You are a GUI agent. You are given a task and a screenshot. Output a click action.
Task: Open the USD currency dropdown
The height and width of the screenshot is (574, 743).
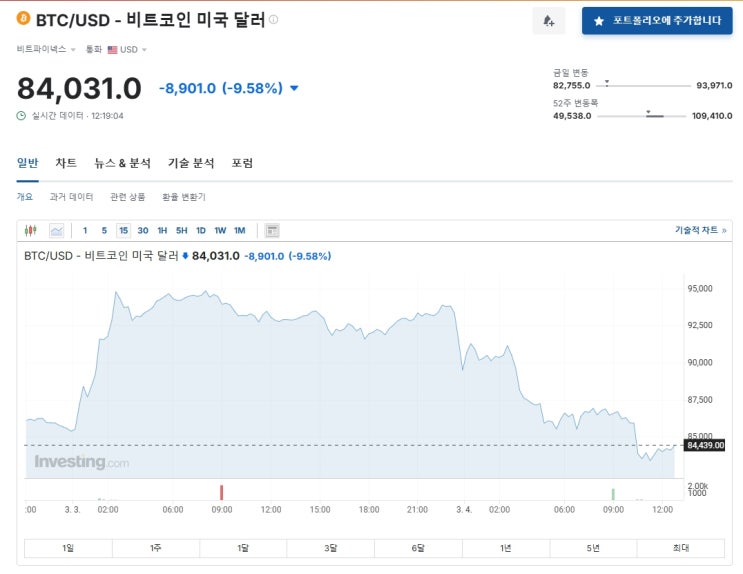(131, 49)
